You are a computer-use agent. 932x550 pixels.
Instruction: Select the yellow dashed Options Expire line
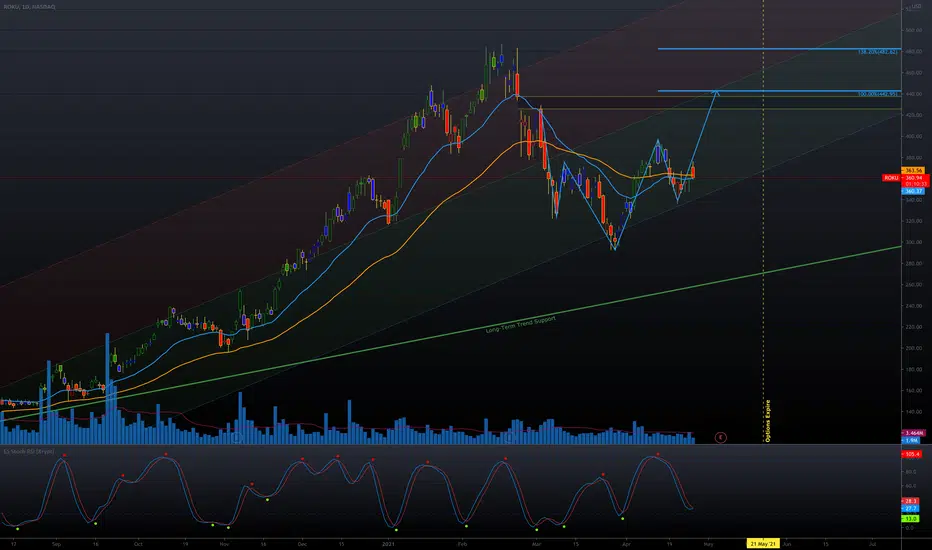(763, 221)
